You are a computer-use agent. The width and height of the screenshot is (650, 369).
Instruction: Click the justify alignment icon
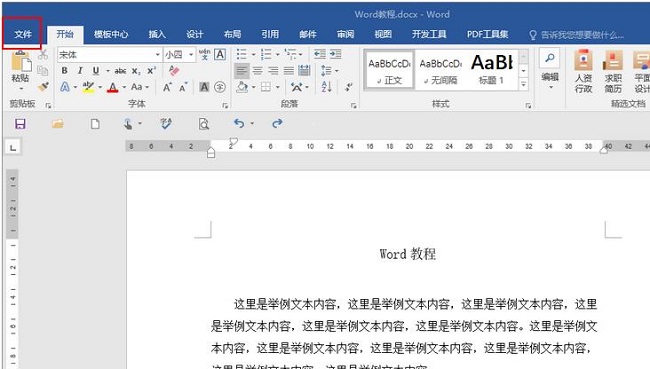coord(289,71)
